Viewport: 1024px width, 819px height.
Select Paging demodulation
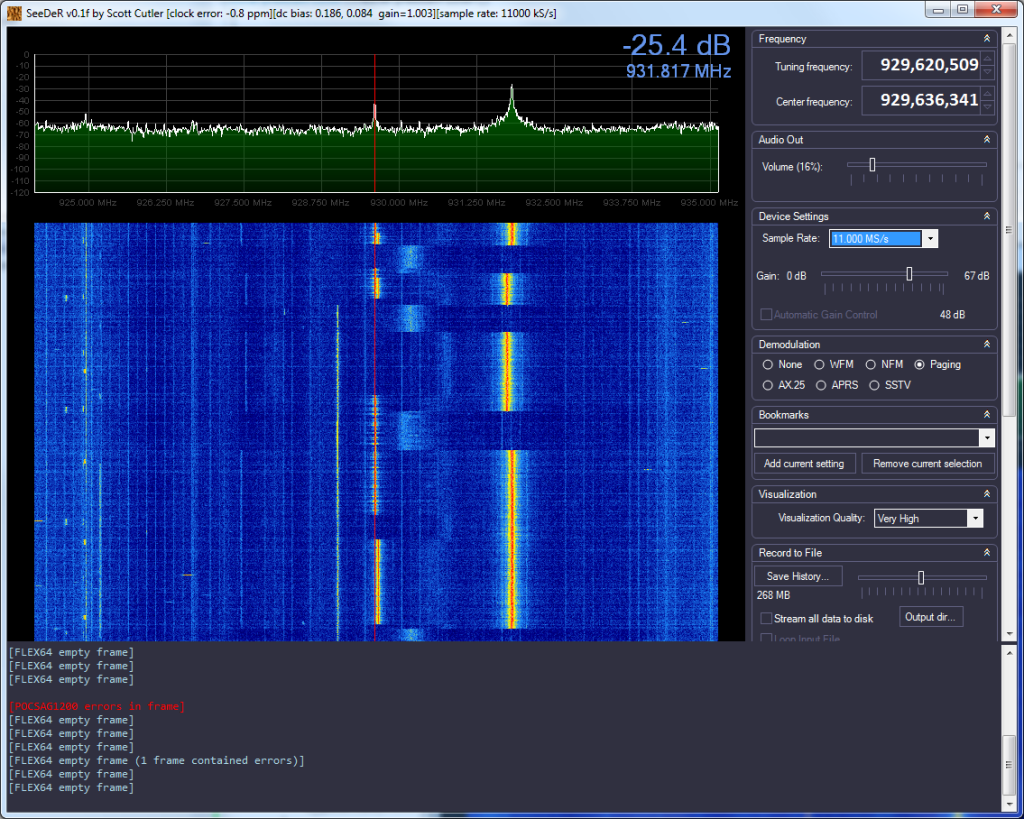coord(920,364)
